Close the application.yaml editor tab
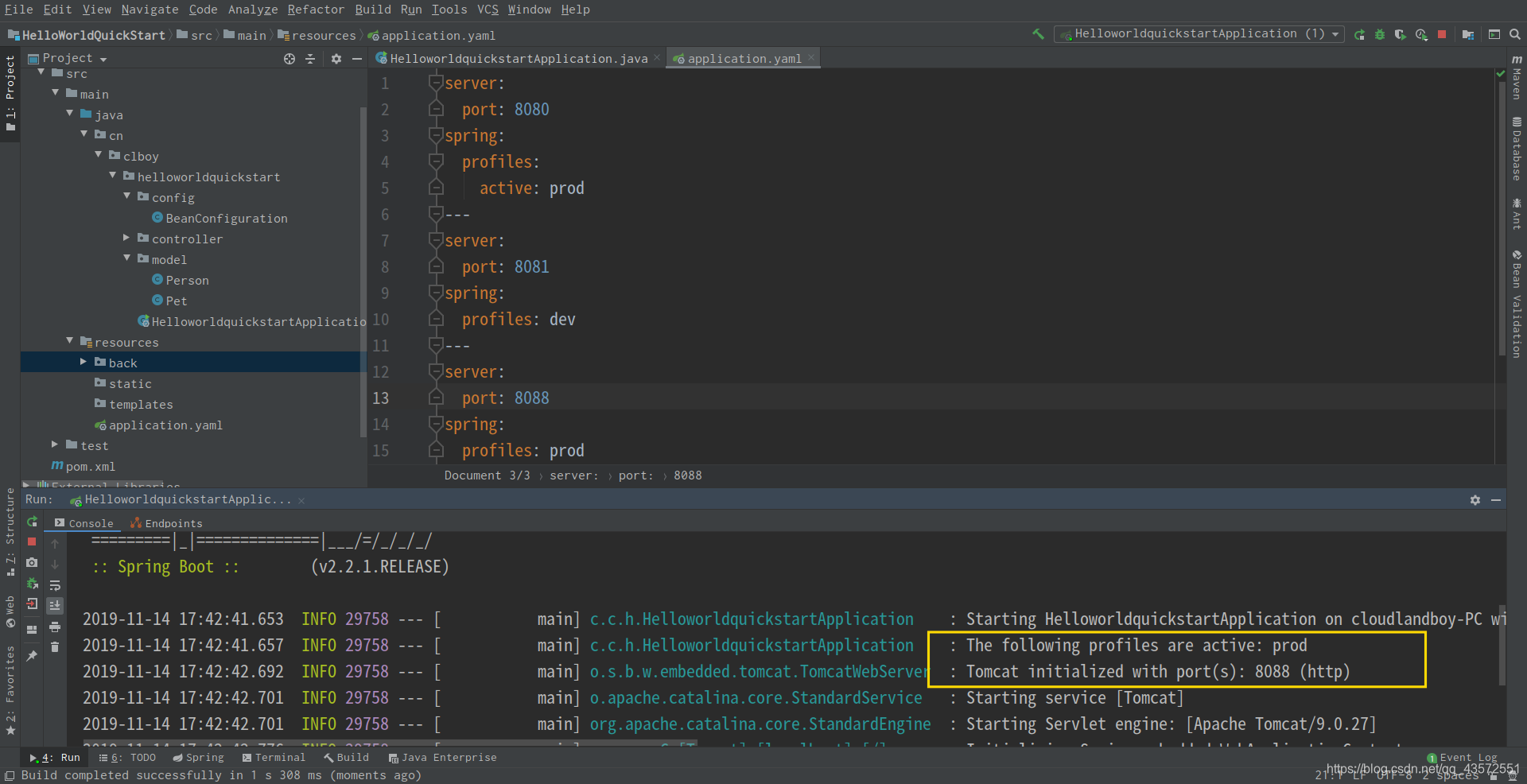Screen dimensions: 1527x784 (811, 58)
